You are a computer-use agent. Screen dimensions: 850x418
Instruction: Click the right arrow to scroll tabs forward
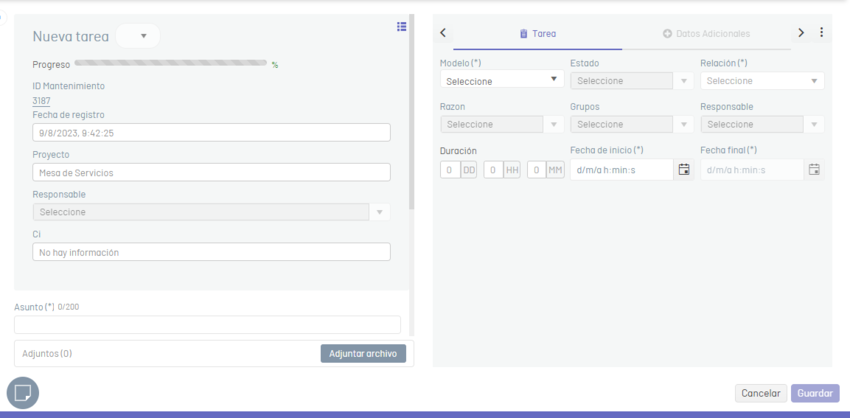click(x=801, y=33)
